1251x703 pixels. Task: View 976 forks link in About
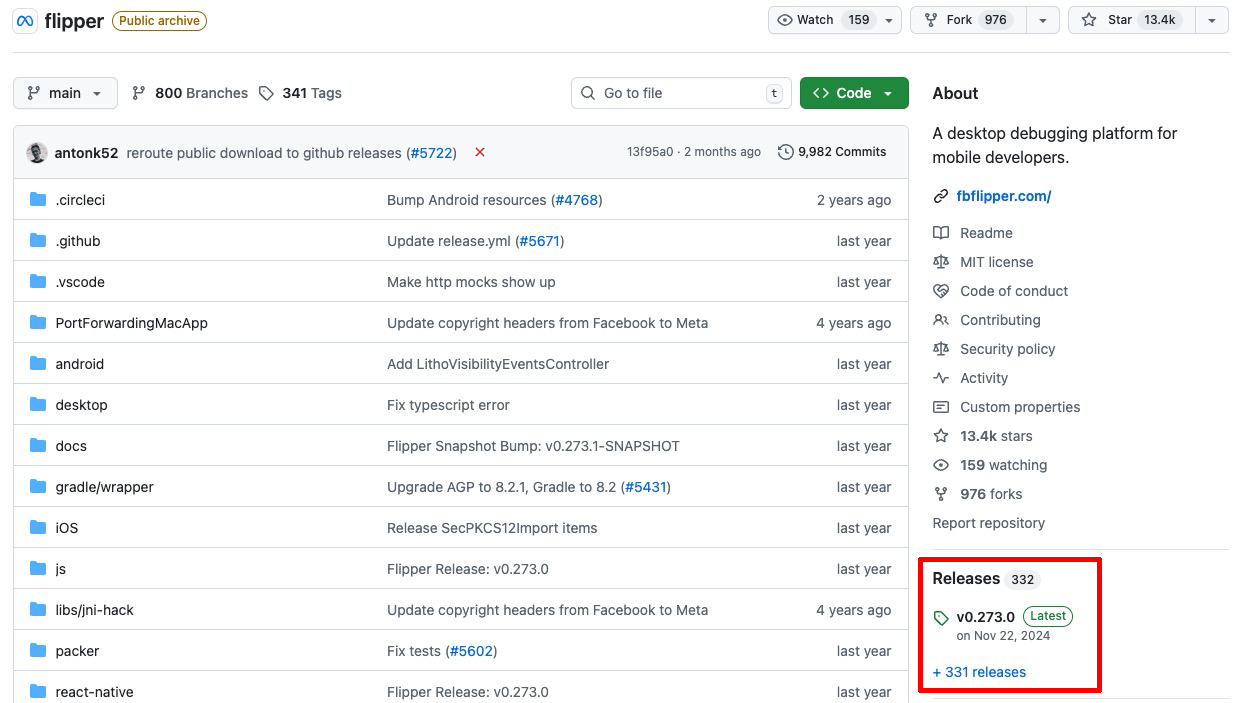point(991,494)
